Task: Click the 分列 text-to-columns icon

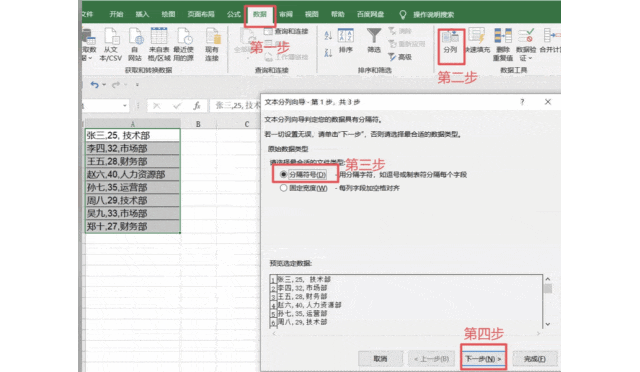Action: coord(450,37)
